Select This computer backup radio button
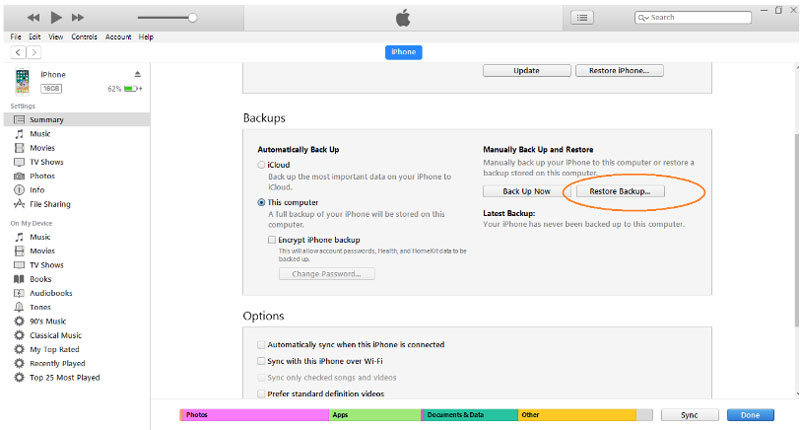800x430 pixels. (x=261, y=203)
